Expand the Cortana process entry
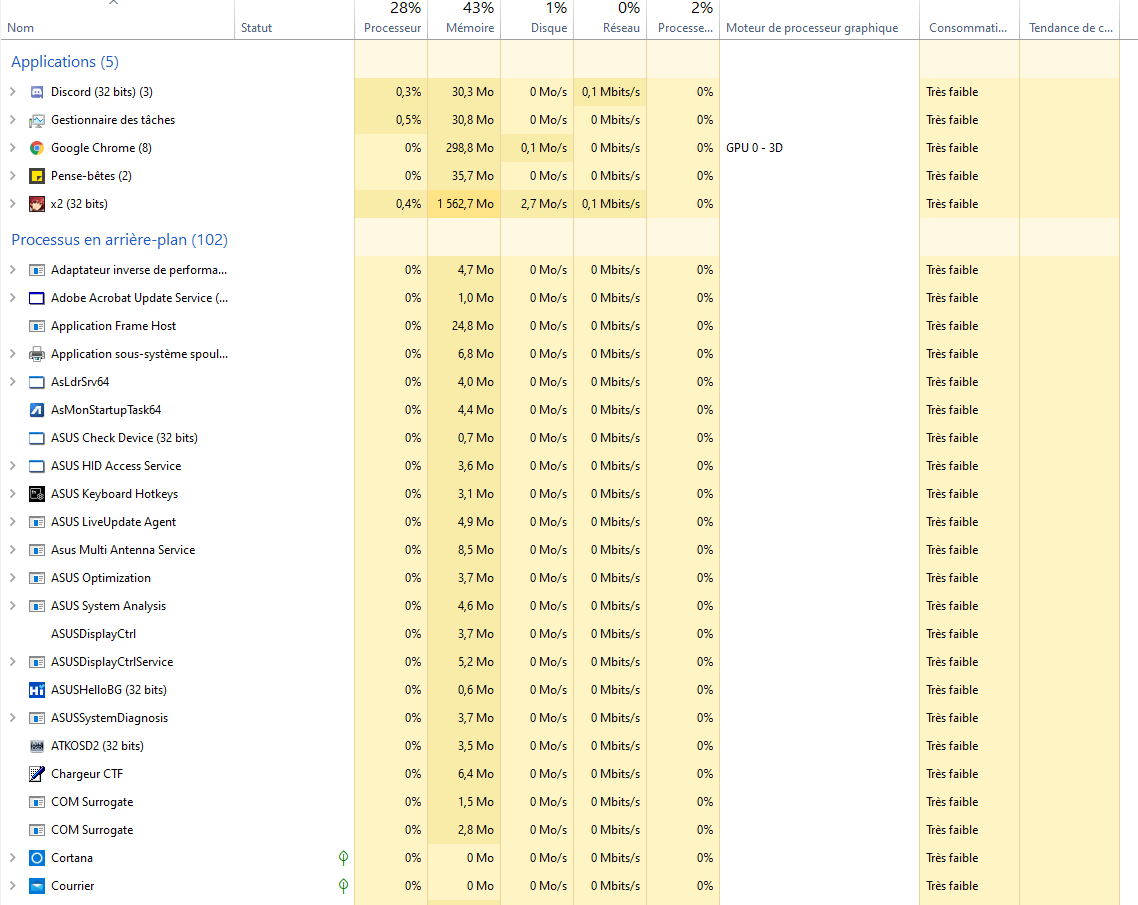 click(x=13, y=858)
